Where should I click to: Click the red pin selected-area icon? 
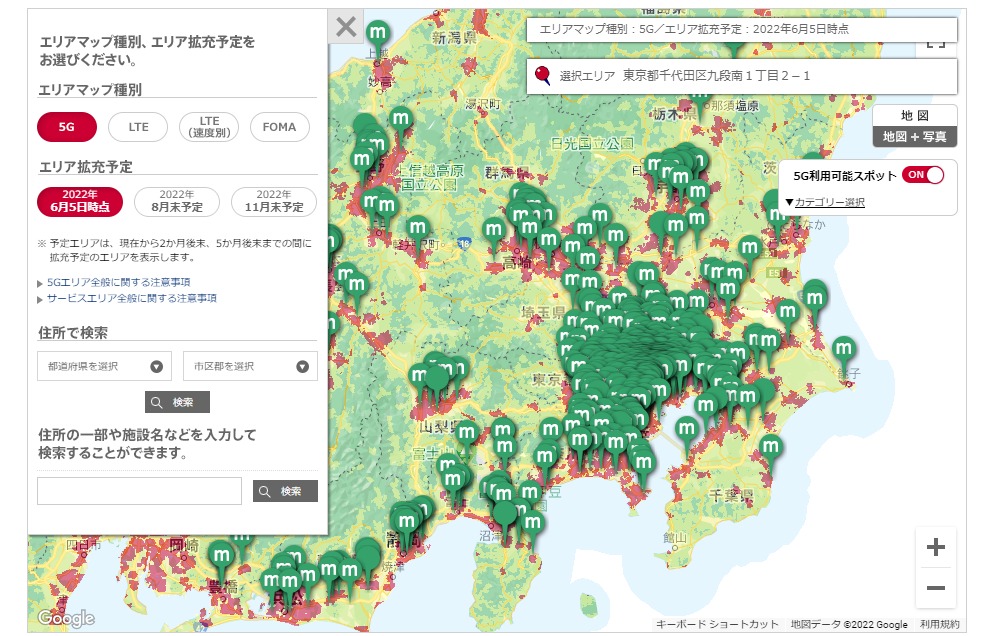click(x=543, y=75)
